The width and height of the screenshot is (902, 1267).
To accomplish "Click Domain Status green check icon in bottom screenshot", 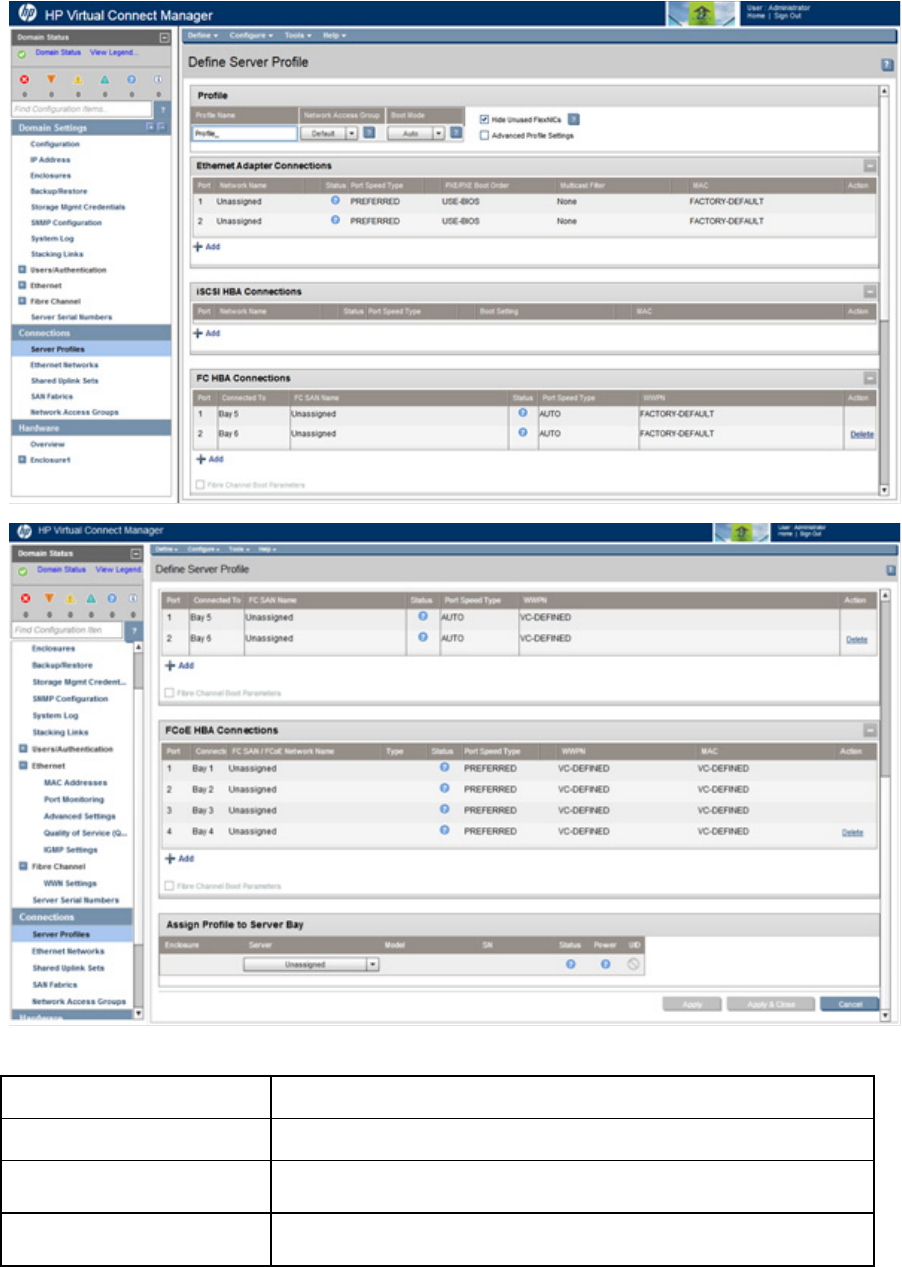I will pyautogui.click(x=22, y=570).
